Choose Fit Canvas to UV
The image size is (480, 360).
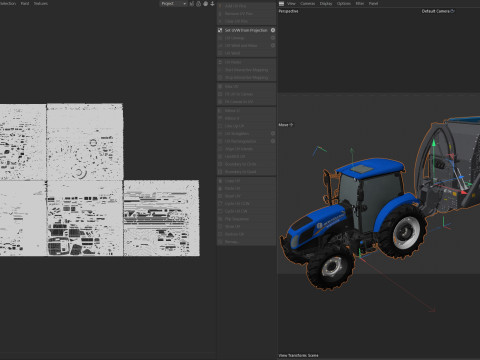coord(246,102)
